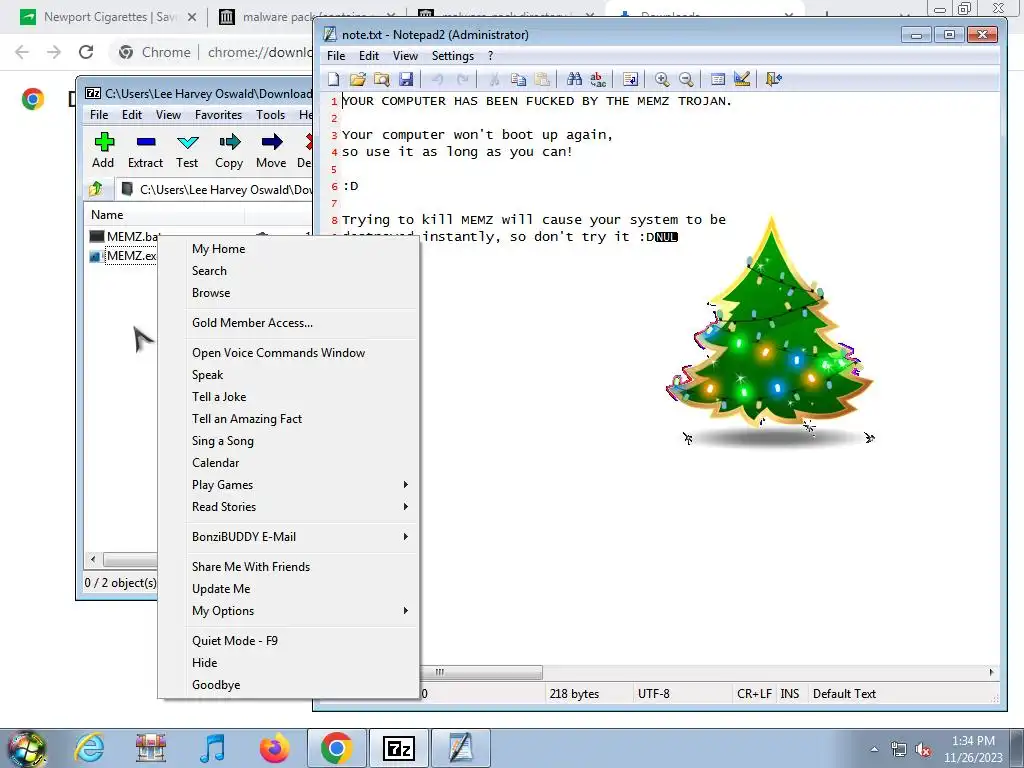Click the Move button in 7-Zip toolbar
Image resolution: width=1024 pixels, height=768 pixels.
click(271, 151)
